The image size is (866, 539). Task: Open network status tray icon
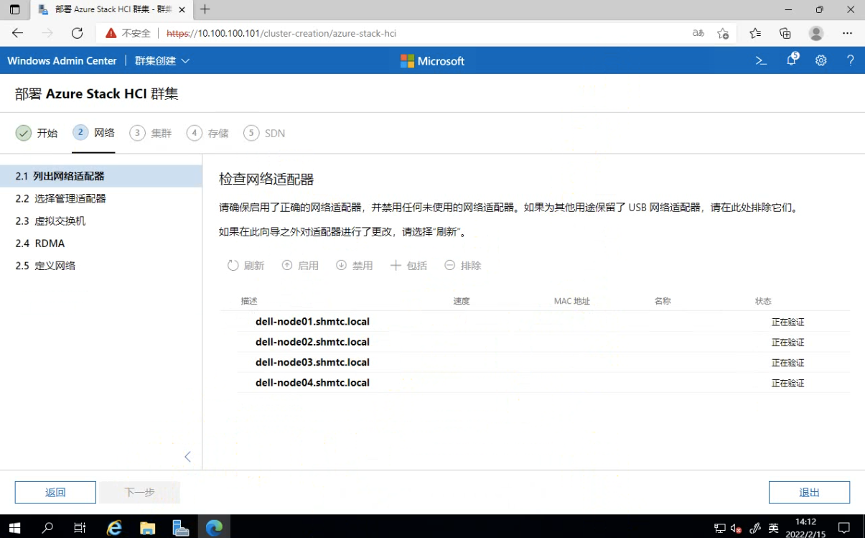pyautogui.click(x=720, y=529)
